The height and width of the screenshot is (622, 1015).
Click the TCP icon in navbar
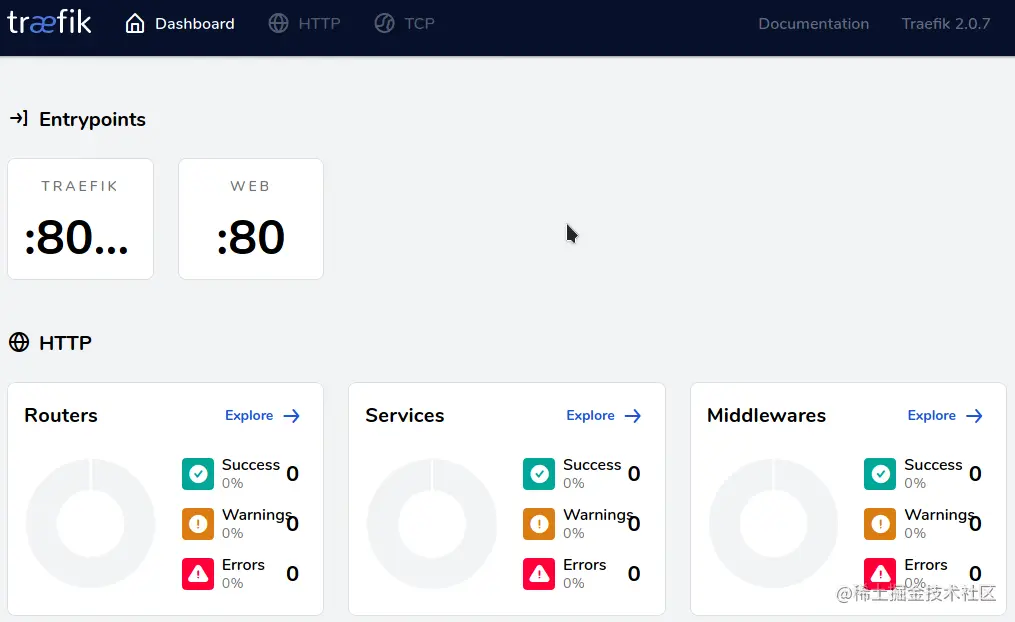pos(385,23)
